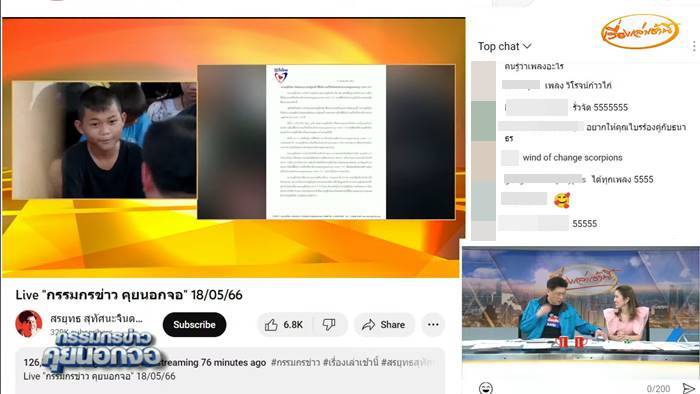The height and width of the screenshot is (394, 700).
Task: Expand the Top chat dropdown
Action: tap(504, 46)
